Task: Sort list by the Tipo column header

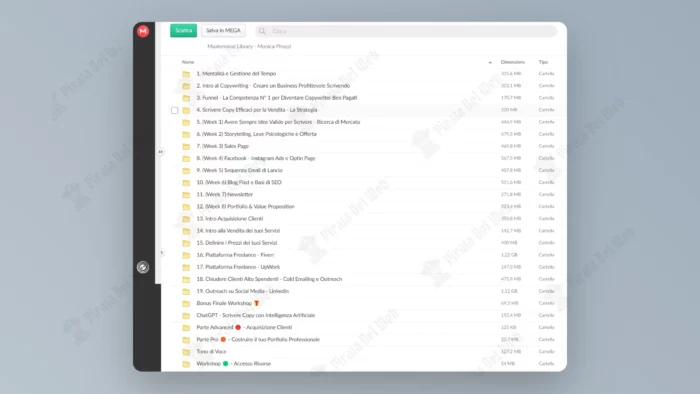Action: click(x=543, y=62)
